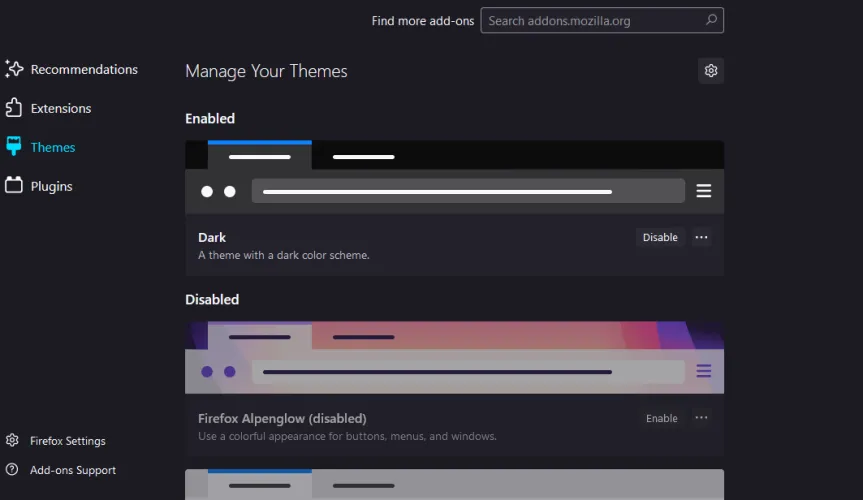The height and width of the screenshot is (500, 863).
Task: Click the Firefox Settings gear icon
Action: (12, 441)
